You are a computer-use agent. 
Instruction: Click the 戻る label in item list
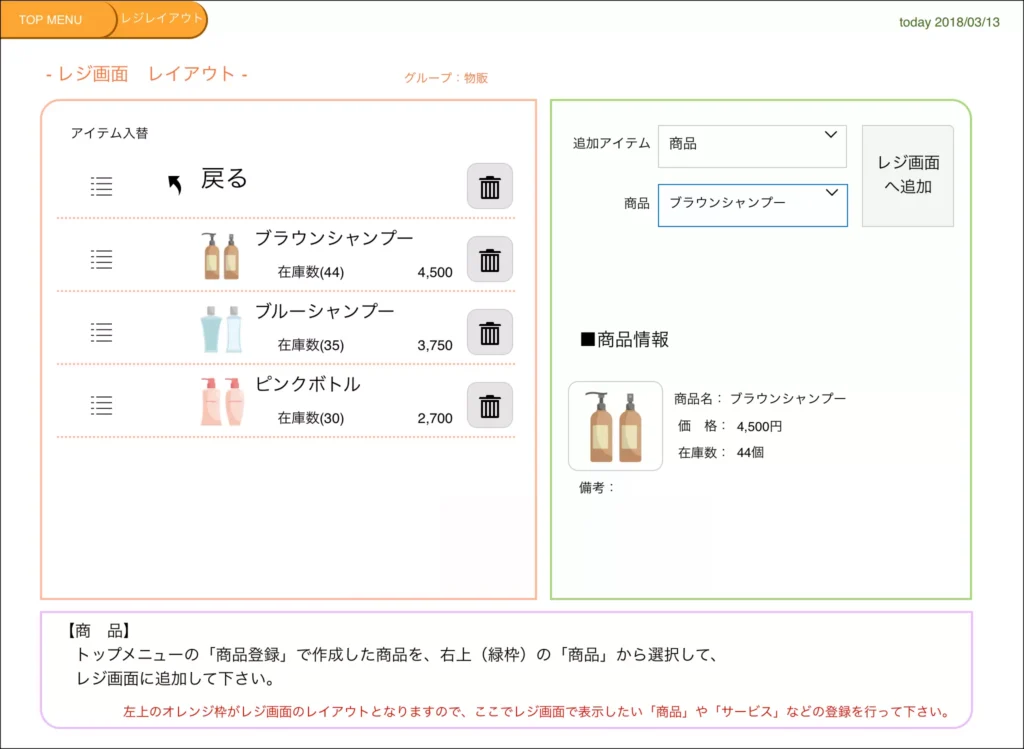(x=224, y=179)
